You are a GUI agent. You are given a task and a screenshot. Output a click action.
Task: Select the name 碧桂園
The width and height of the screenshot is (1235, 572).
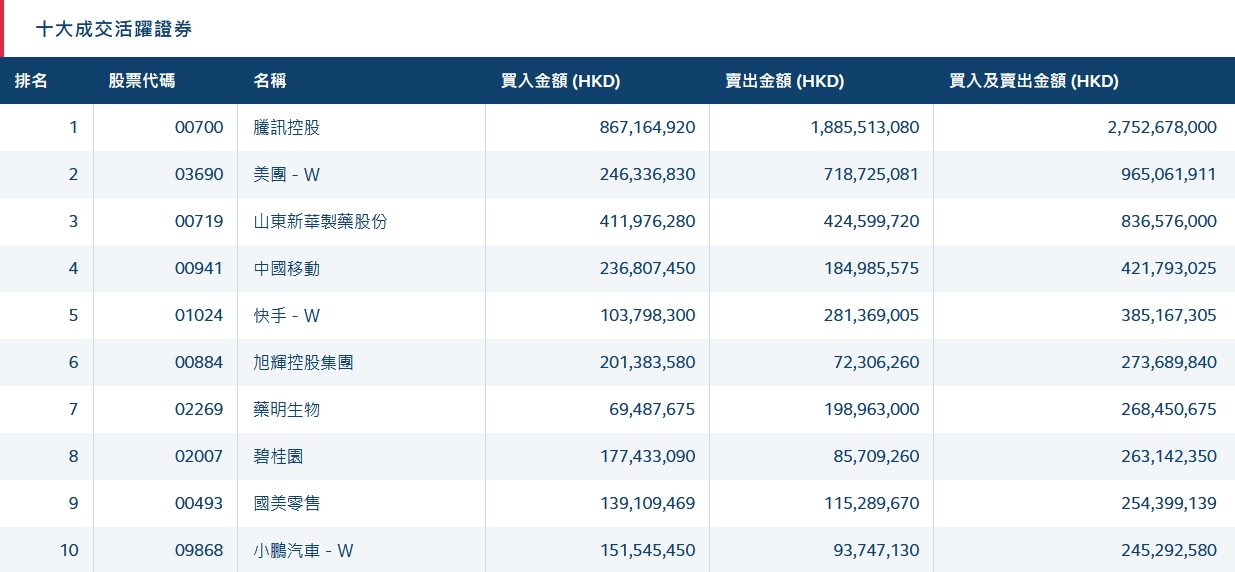click(279, 456)
